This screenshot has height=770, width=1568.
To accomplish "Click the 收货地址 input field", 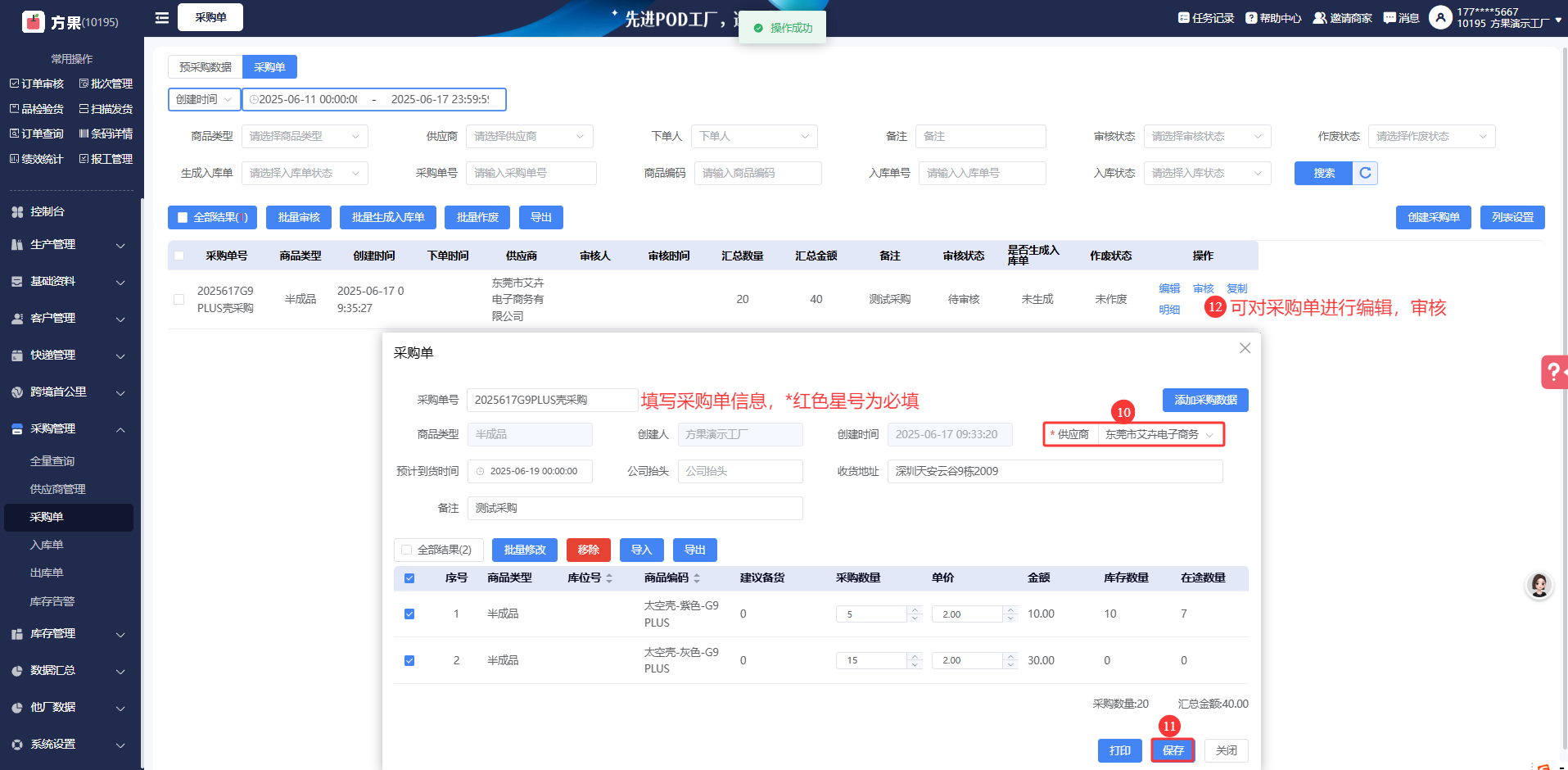I will click(x=1054, y=471).
